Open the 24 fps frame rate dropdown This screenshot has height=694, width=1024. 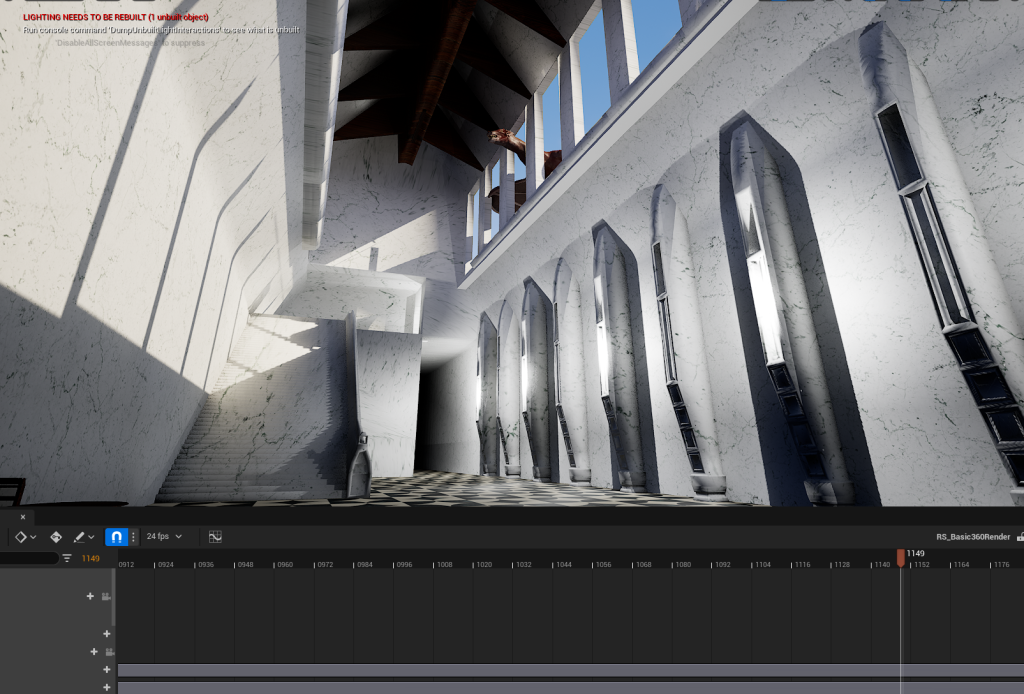(164, 537)
